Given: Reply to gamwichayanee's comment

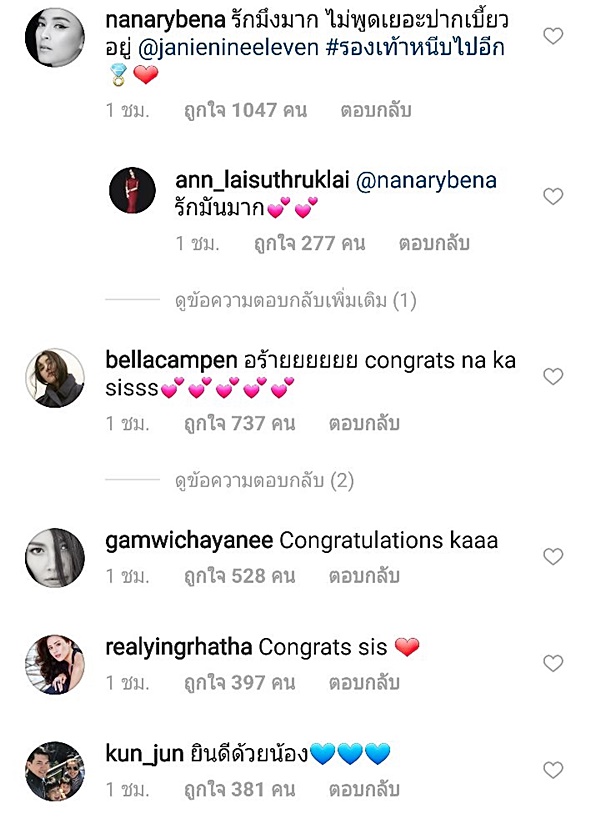Looking at the screenshot, I should point(364,576).
